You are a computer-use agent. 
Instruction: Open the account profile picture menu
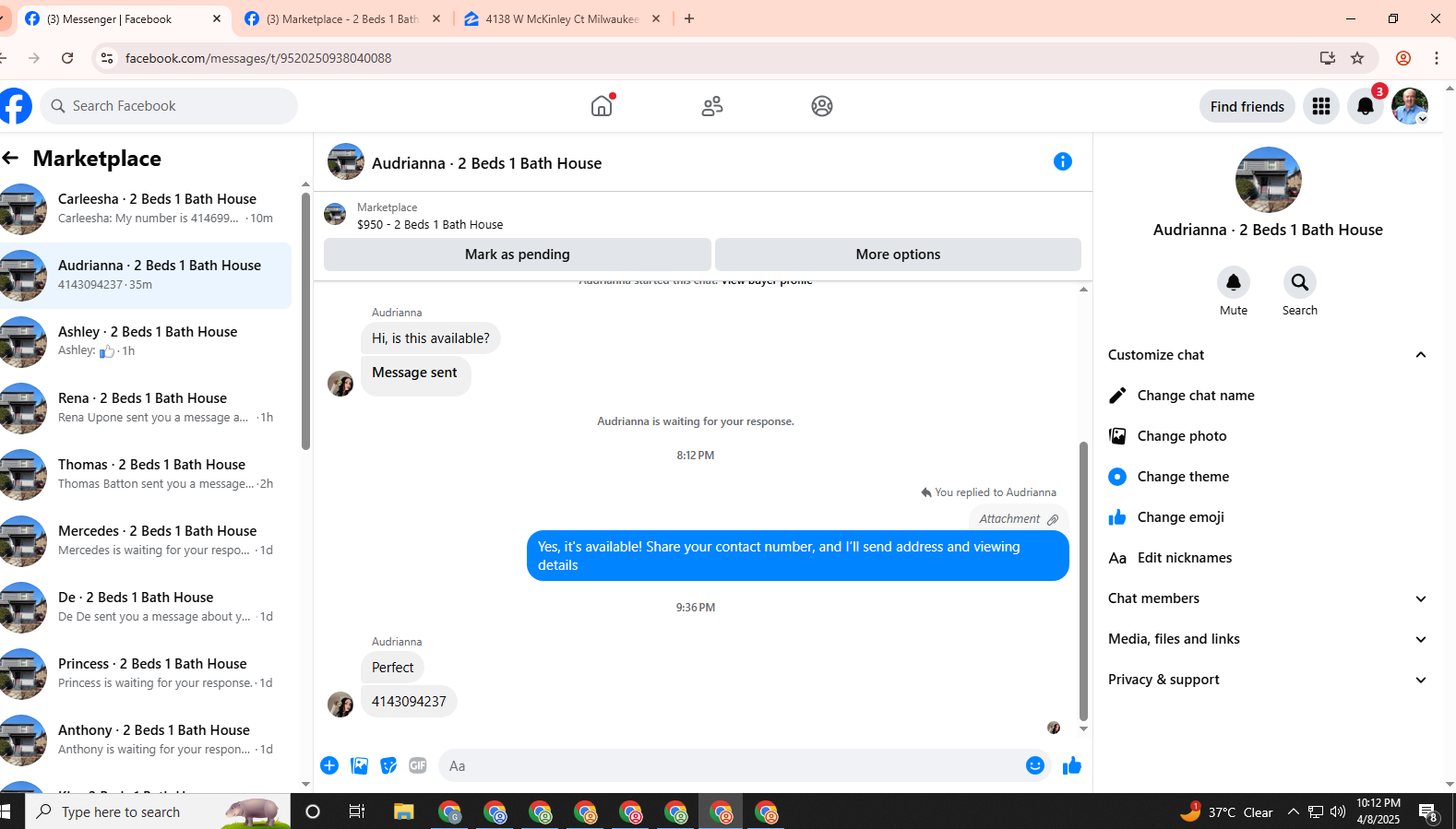point(1410,107)
